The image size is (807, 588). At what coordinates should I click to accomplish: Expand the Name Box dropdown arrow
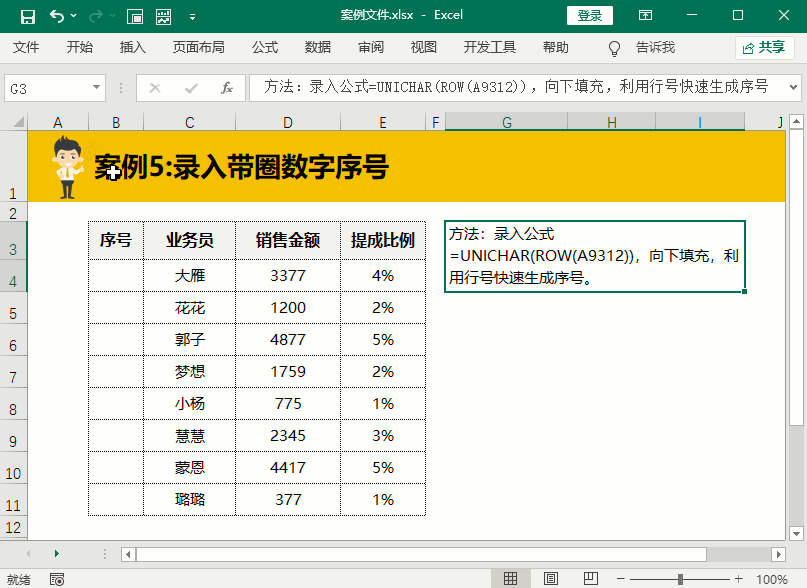96,88
